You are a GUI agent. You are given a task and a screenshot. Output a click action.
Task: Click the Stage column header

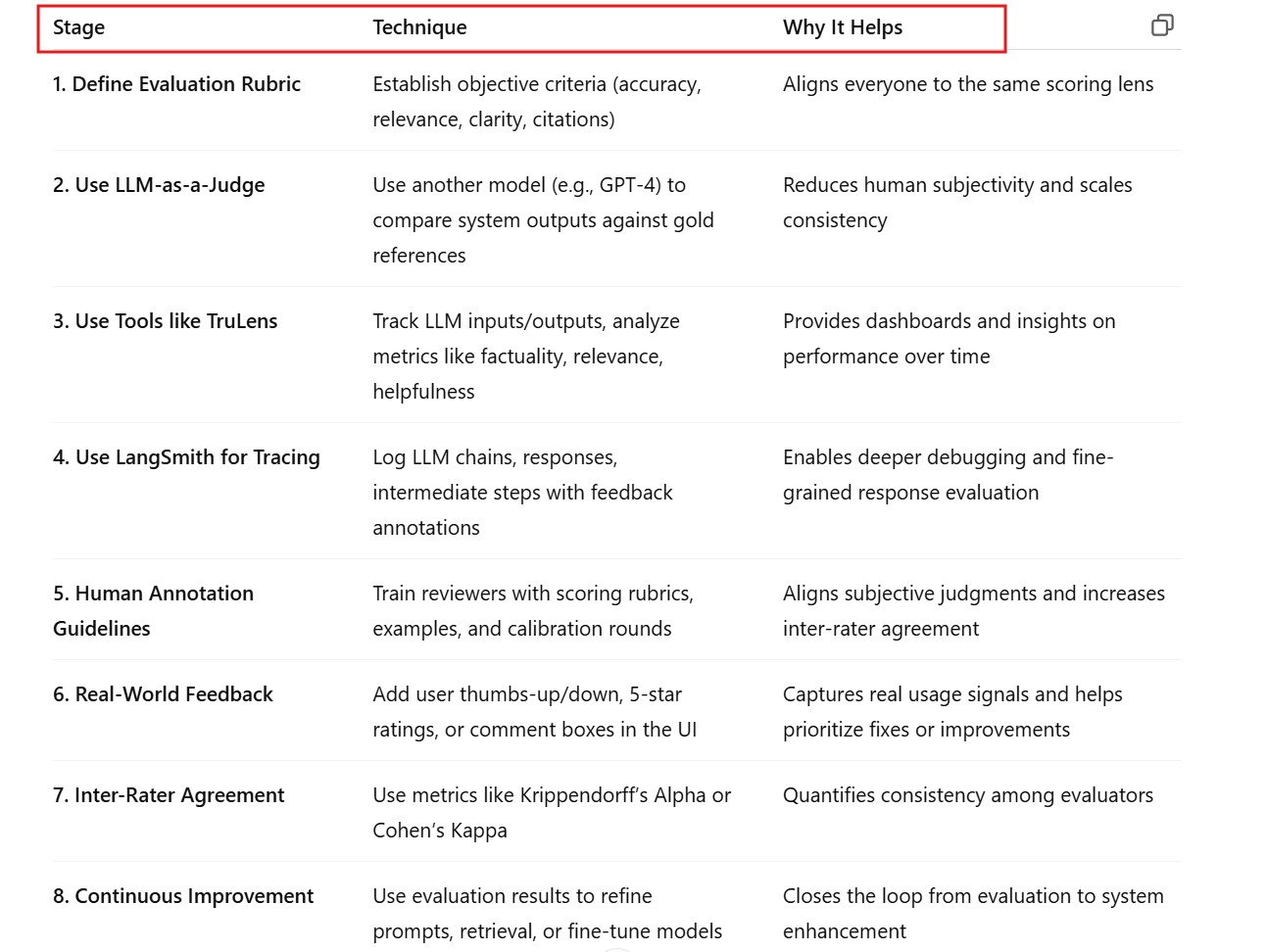[x=79, y=27]
